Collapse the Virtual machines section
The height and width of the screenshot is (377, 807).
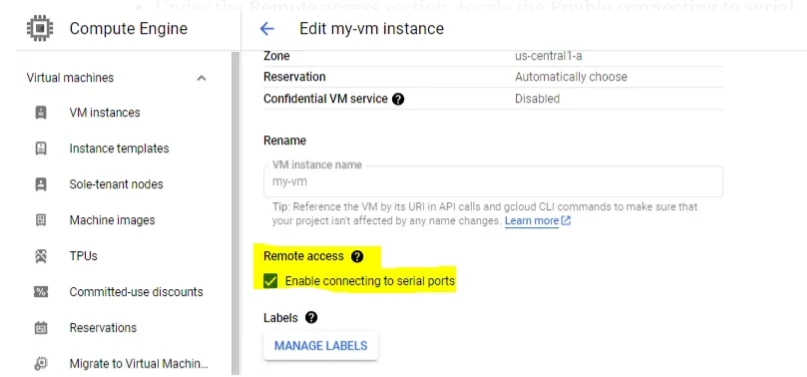click(x=202, y=78)
